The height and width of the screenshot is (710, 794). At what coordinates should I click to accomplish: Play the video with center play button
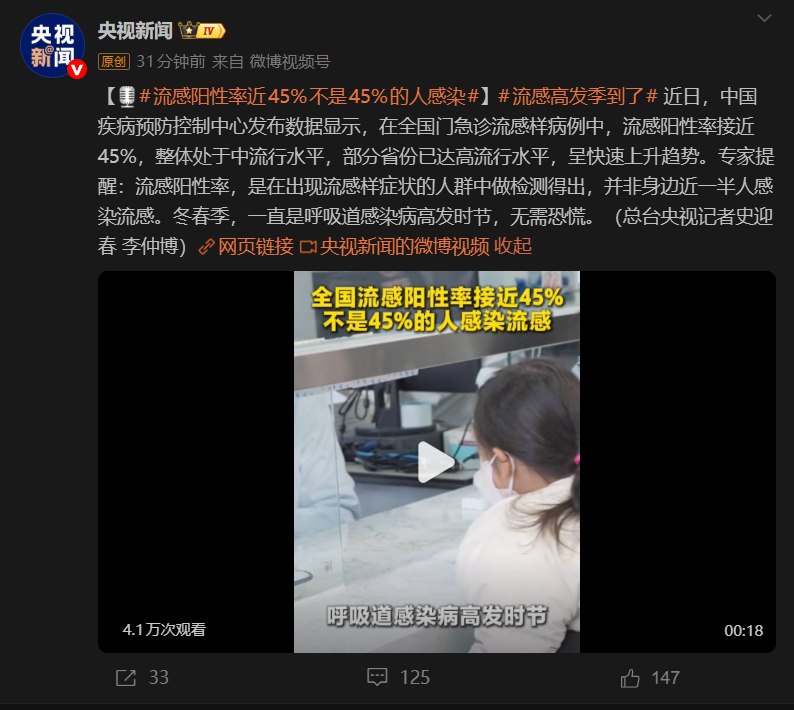coord(436,462)
